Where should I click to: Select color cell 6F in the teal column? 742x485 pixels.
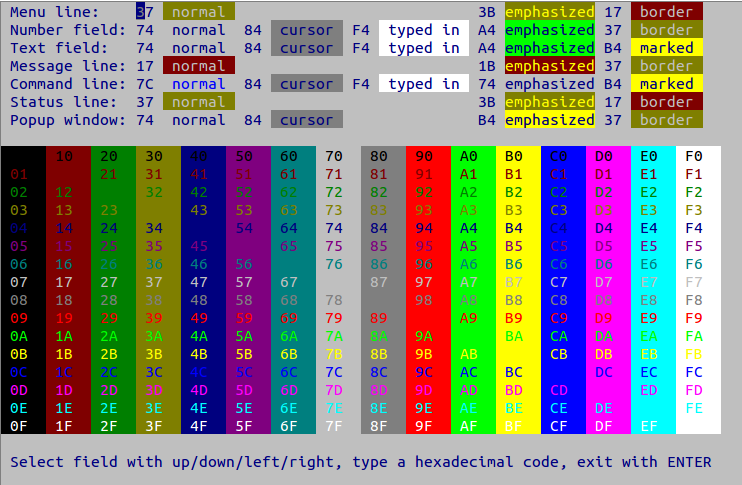click(289, 426)
